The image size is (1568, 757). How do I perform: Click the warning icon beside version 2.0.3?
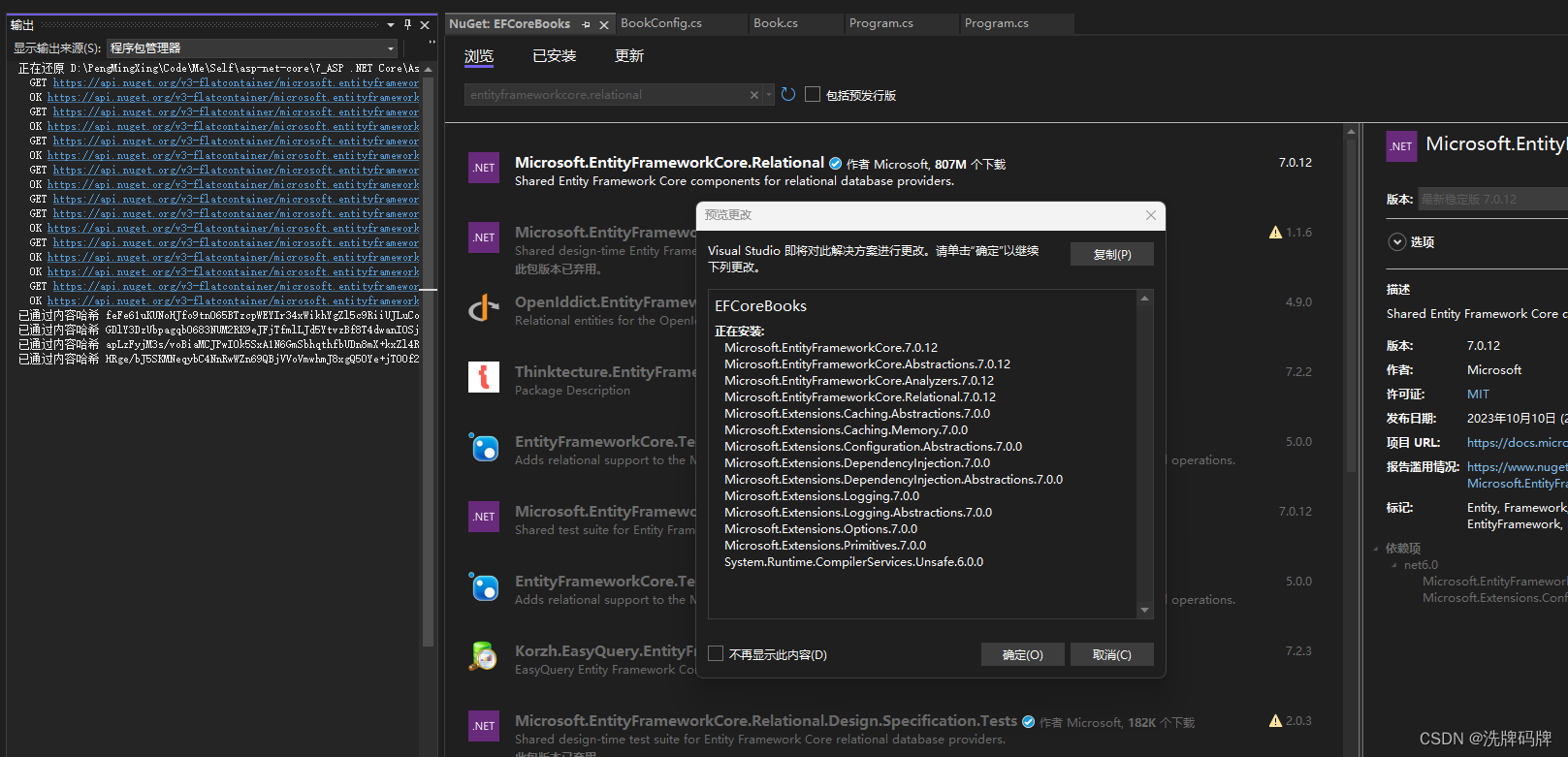tap(1276, 721)
